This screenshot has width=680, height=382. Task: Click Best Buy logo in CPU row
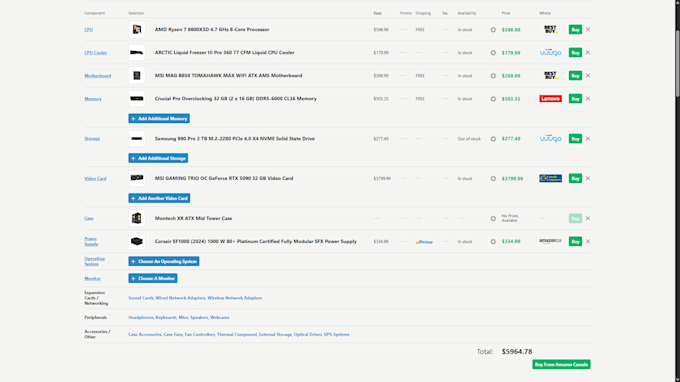click(x=550, y=29)
